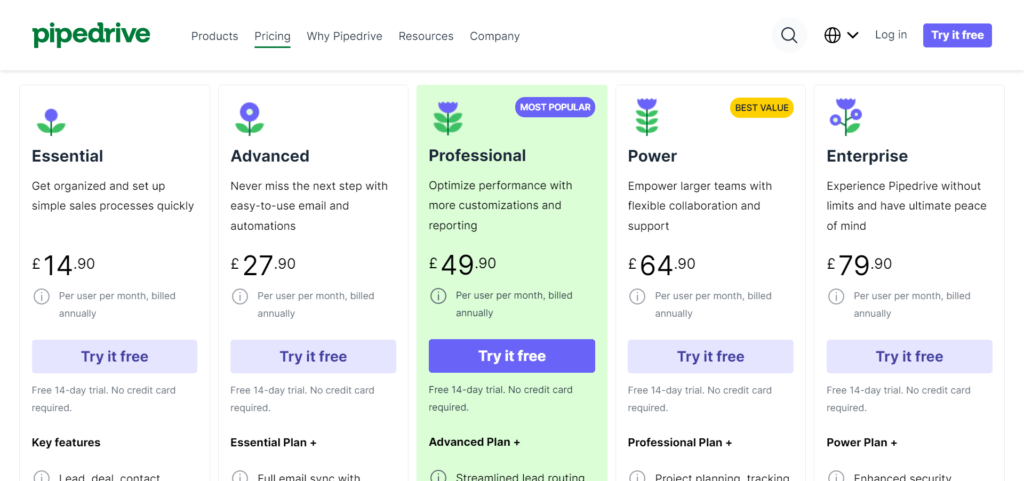Click info icon beside Enterprise billing note

pos(836,296)
